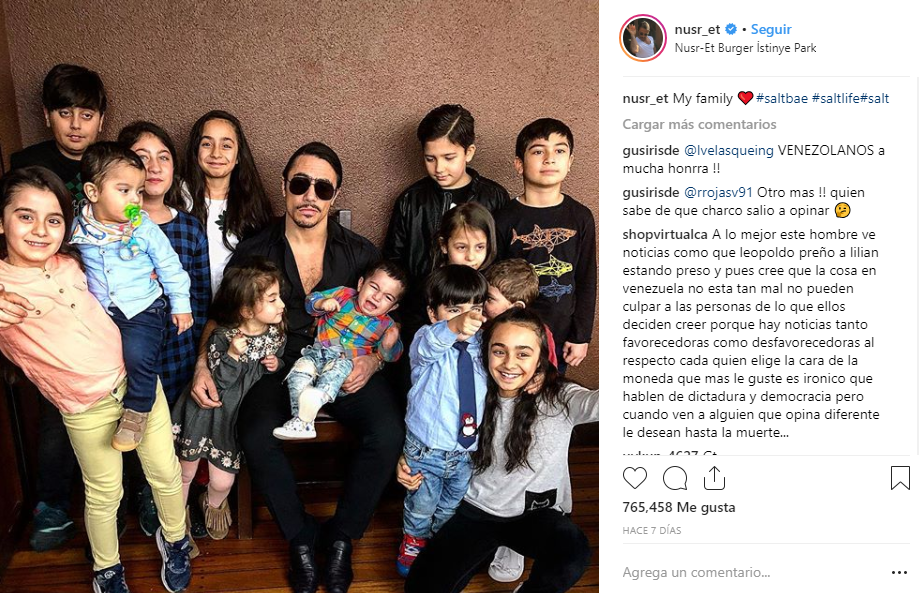Image resolution: width=919 pixels, height=593 pixels.
Task: Open the #saltlife hashtag
Action: 836,98
